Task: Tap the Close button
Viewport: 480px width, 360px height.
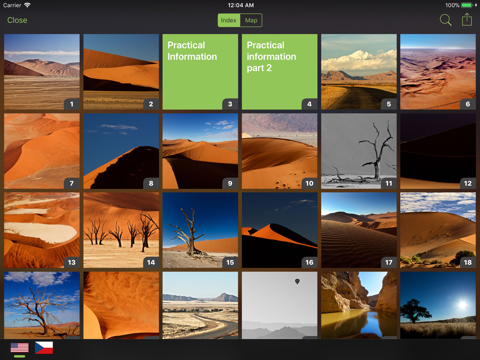Action: pyautogui.click(x=17, y=20)
